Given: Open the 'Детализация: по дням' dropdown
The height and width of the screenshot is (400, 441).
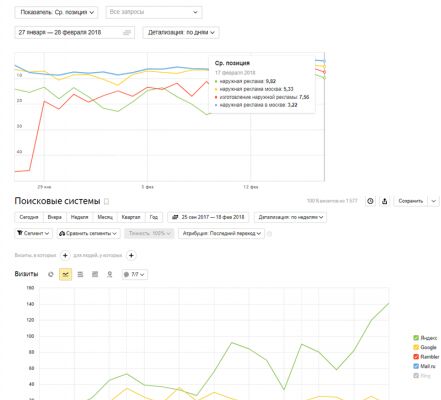Looking at the screenshot, I should [x=181, y=32].
